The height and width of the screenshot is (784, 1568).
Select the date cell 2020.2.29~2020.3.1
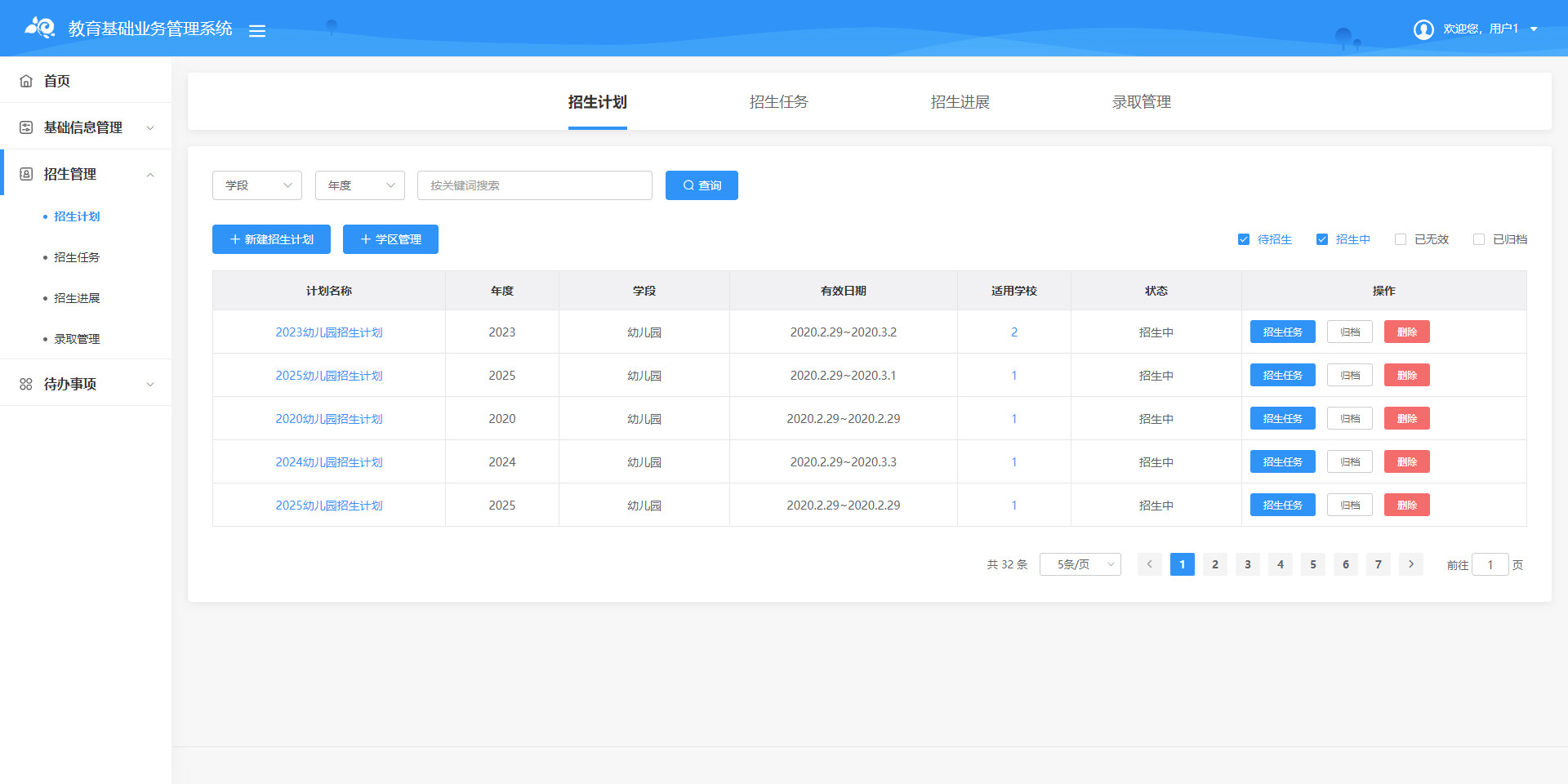pos(844,376)
